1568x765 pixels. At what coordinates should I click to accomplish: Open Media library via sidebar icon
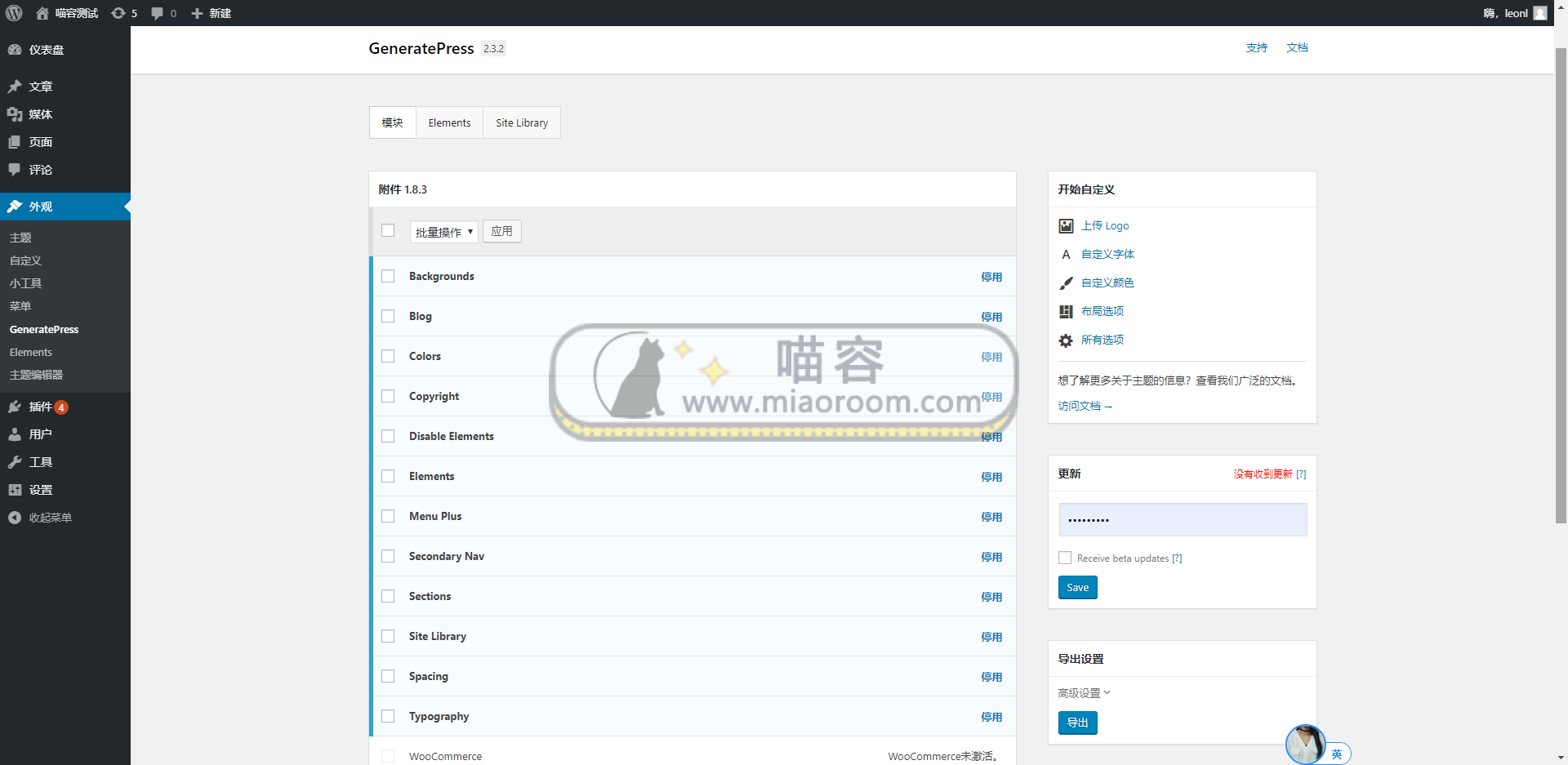pyautogui.click(x=15, y=114)
